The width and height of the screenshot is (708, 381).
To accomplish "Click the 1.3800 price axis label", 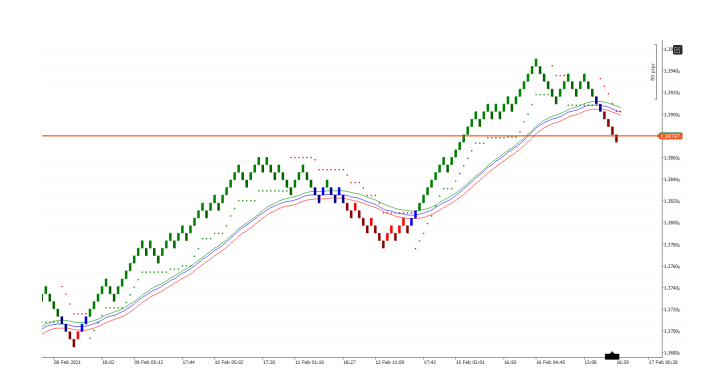I will (671, 223).
